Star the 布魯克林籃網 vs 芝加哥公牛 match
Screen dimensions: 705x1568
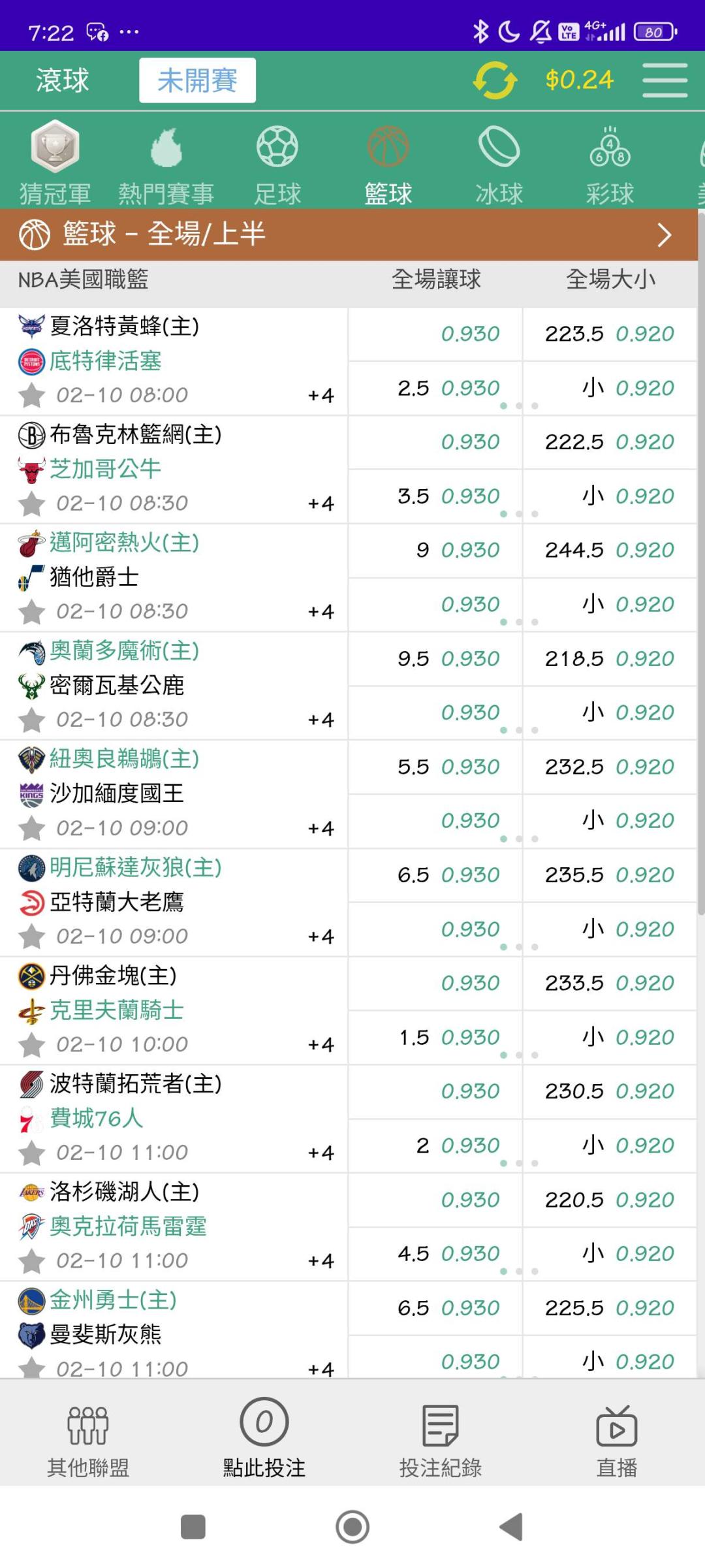[31, 504]
